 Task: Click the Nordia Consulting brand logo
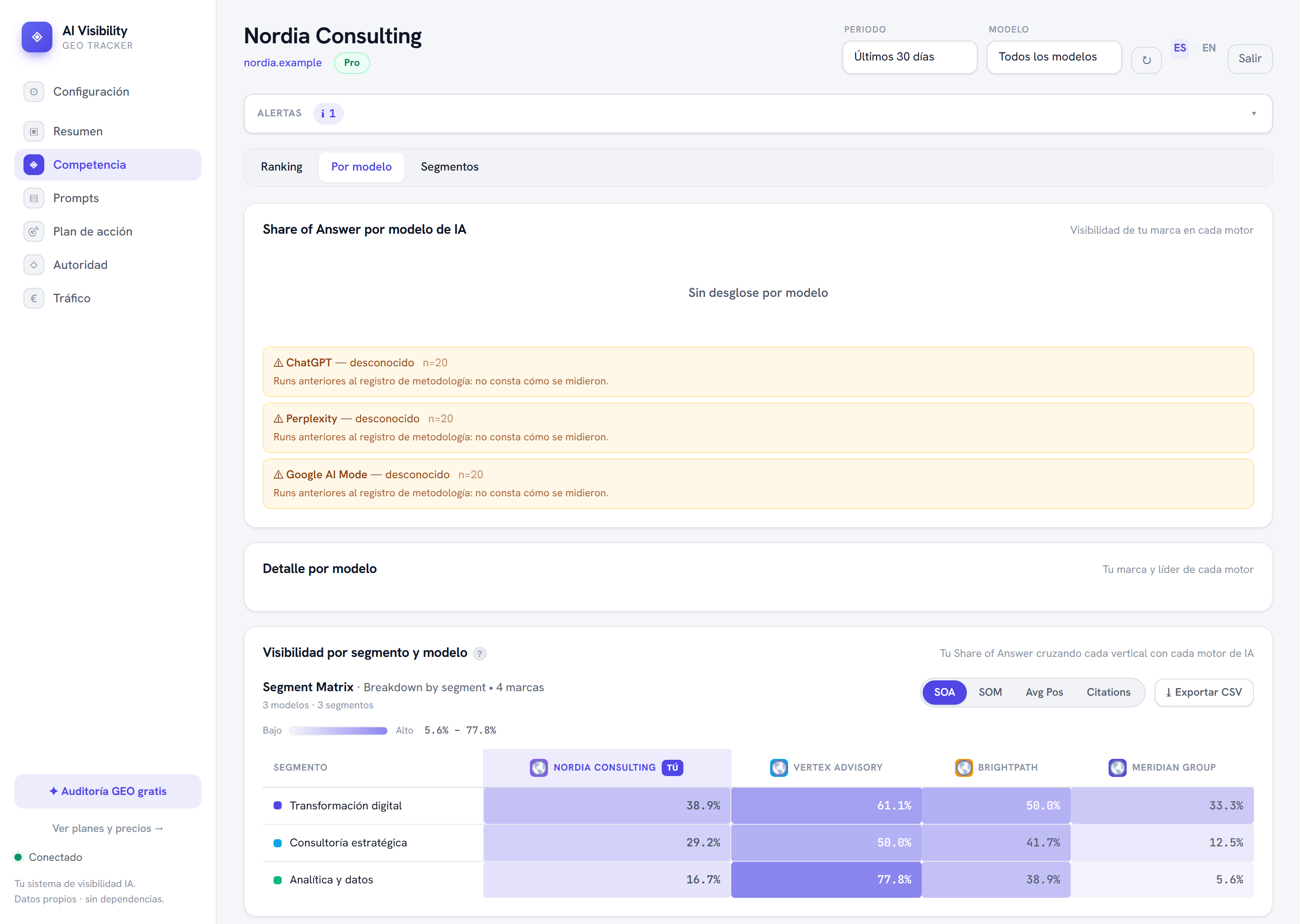[539, 767]
